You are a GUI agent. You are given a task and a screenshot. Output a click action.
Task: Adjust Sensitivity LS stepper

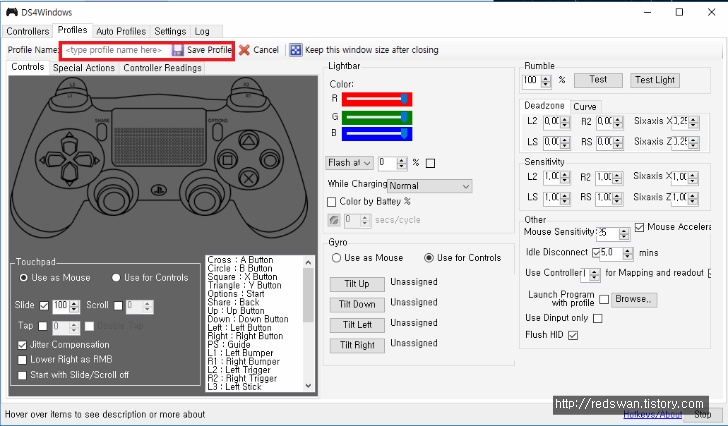click(x=565, y=199)
